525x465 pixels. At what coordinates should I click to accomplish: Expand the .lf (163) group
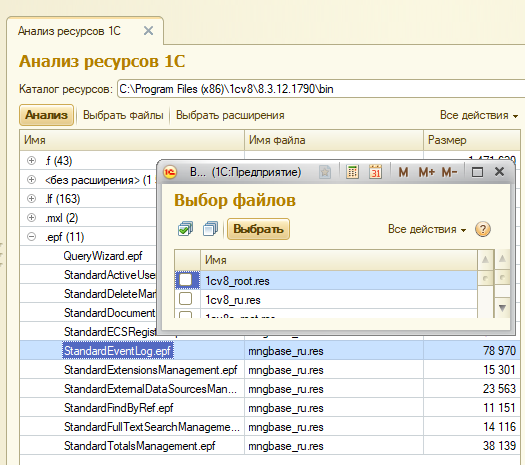point(31,199)
